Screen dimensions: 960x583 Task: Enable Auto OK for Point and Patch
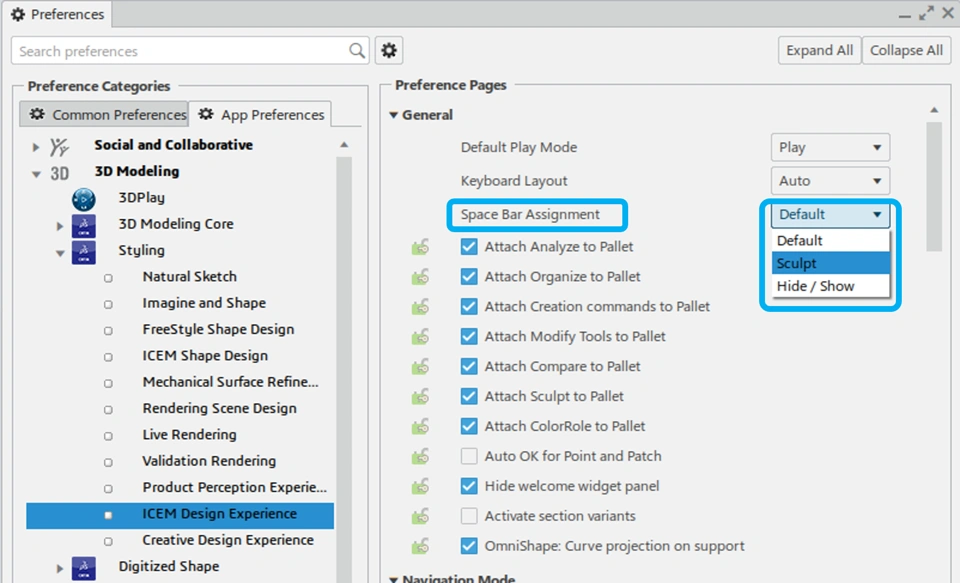click(469, 456)
